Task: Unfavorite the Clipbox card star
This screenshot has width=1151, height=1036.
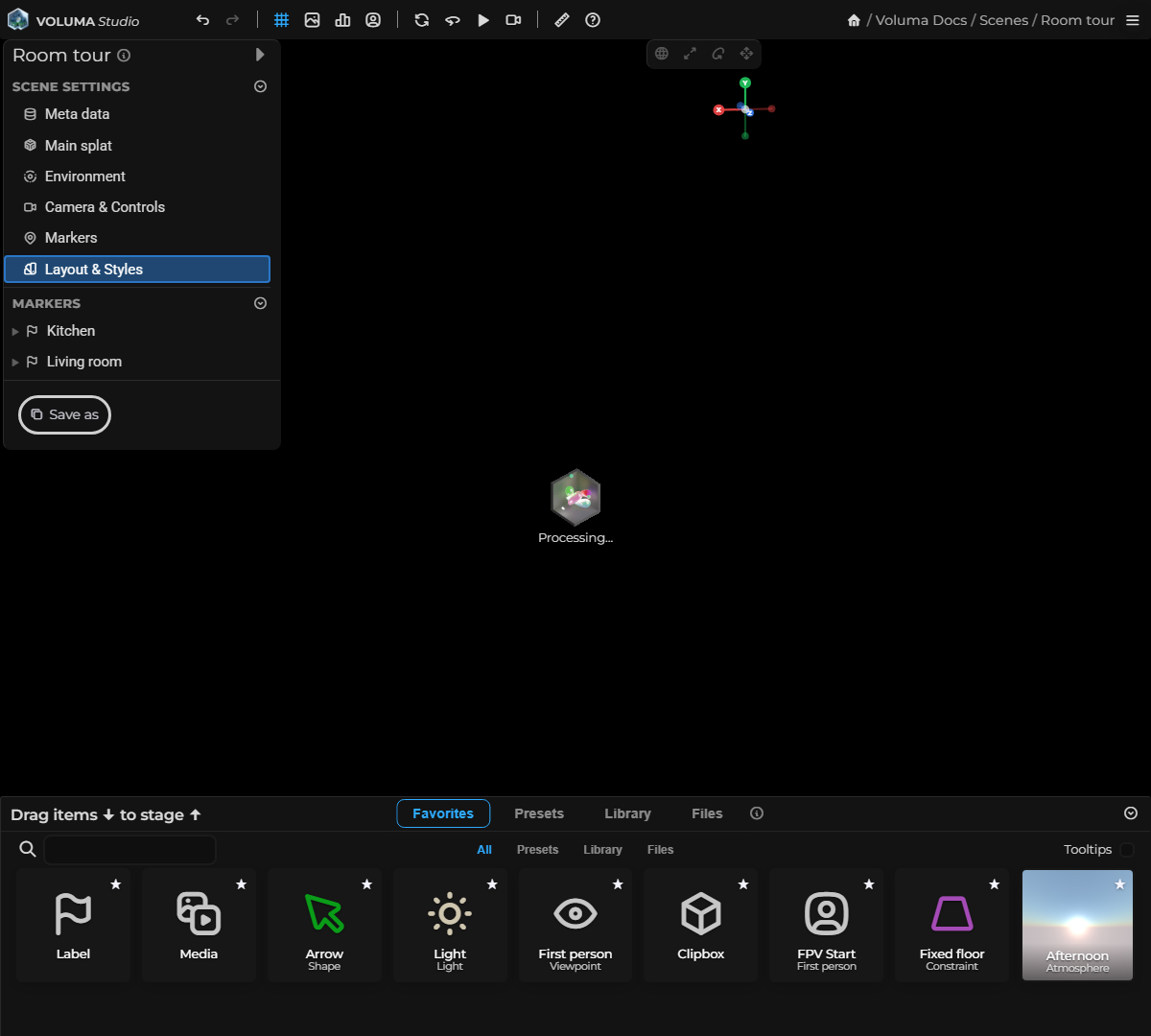Action: tap(743, 884)
